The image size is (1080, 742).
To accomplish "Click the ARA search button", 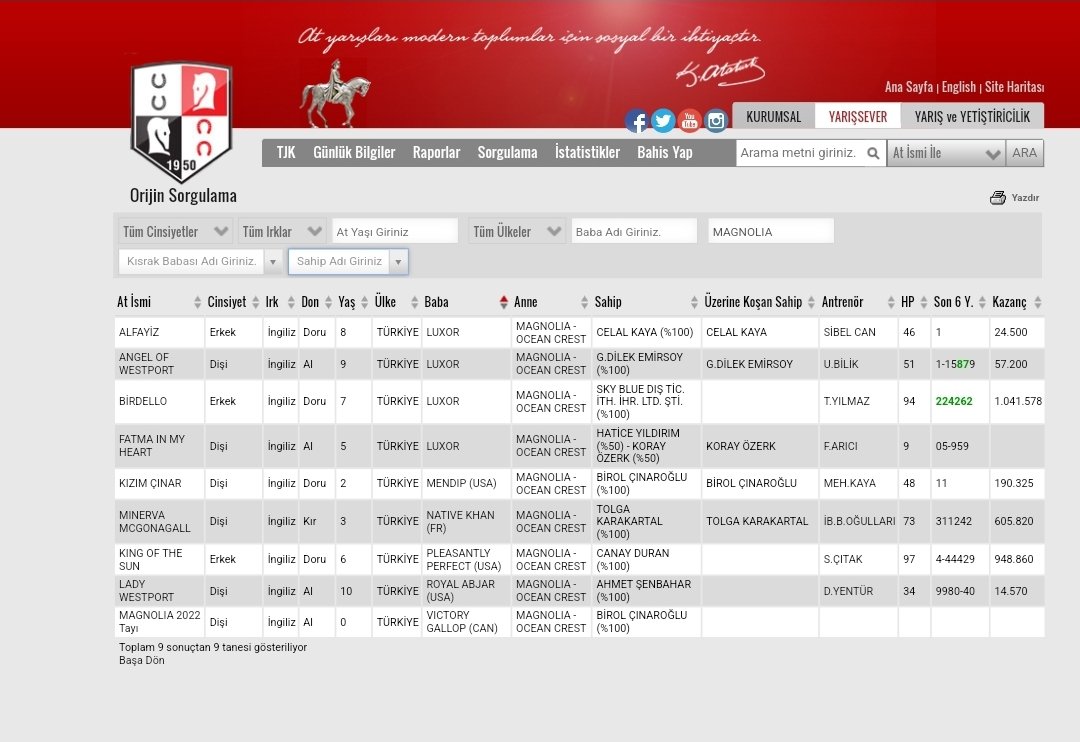I will tap(1024, 153).
